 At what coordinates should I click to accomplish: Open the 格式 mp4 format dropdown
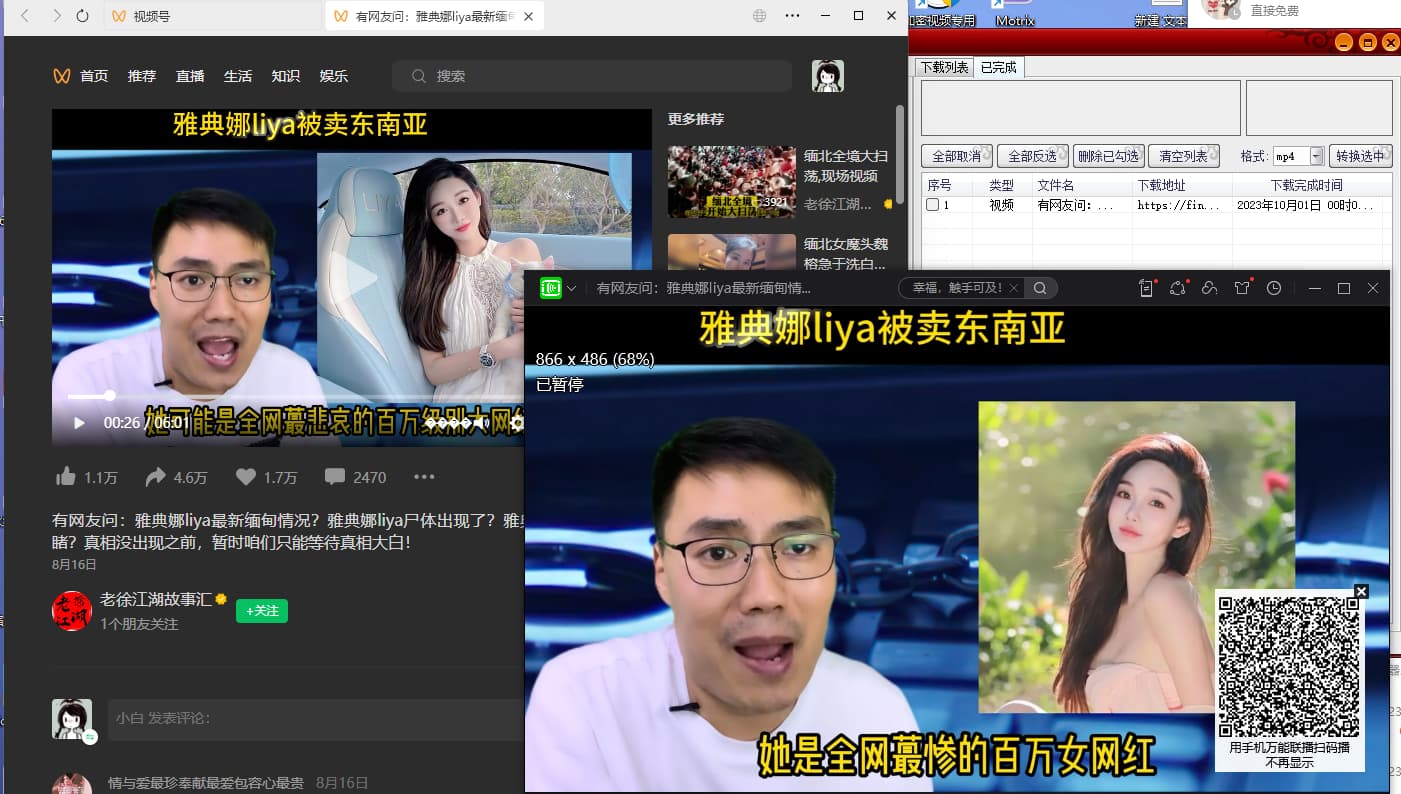[x=1316, y=157]
